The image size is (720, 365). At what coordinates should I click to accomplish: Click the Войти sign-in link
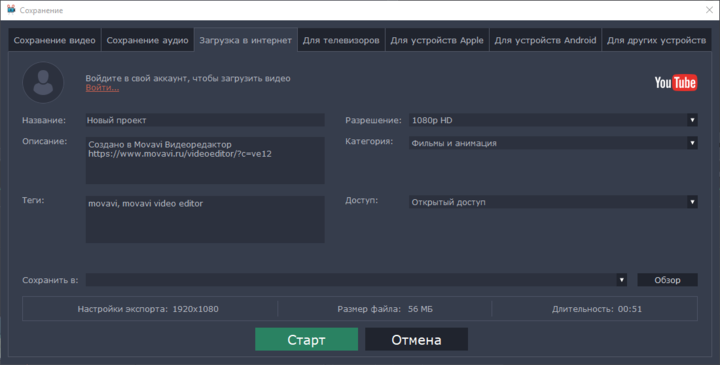coord(102,88)
